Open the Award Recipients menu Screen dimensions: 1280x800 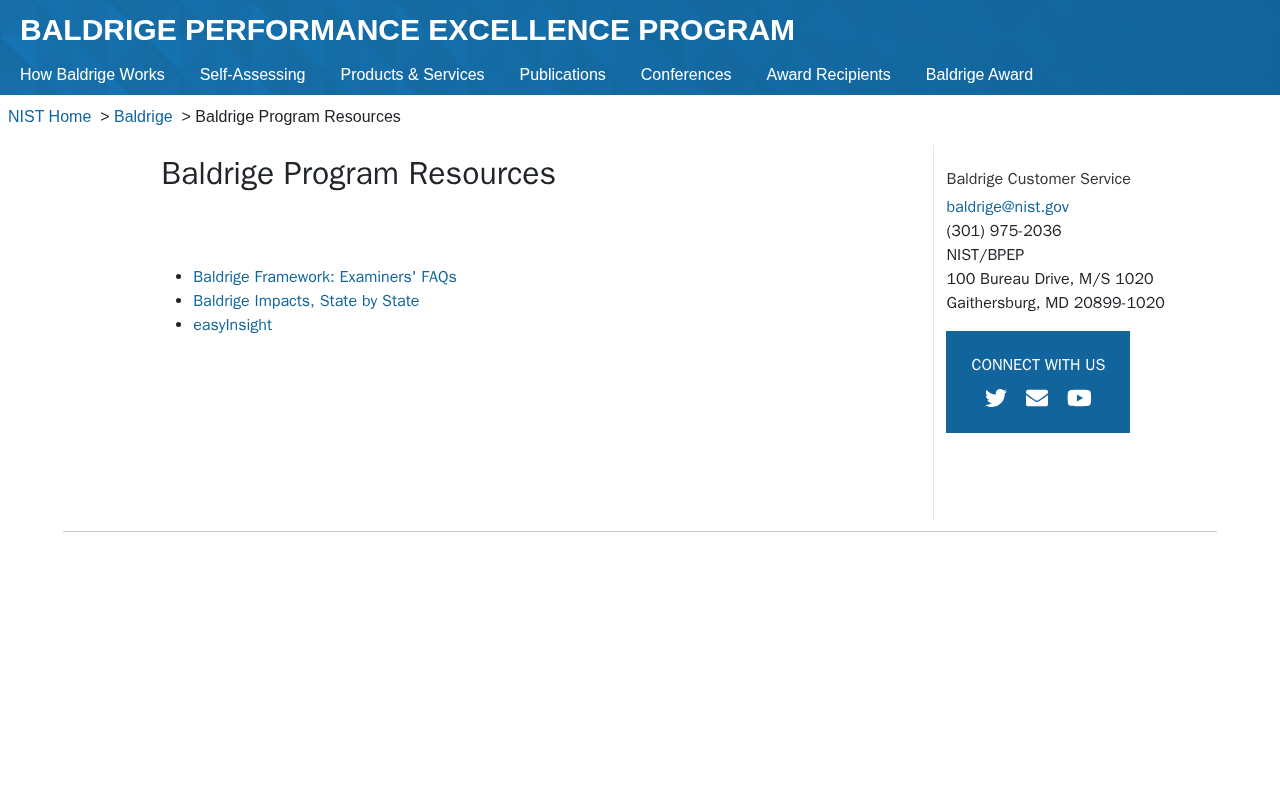click(x=828, y=75)
